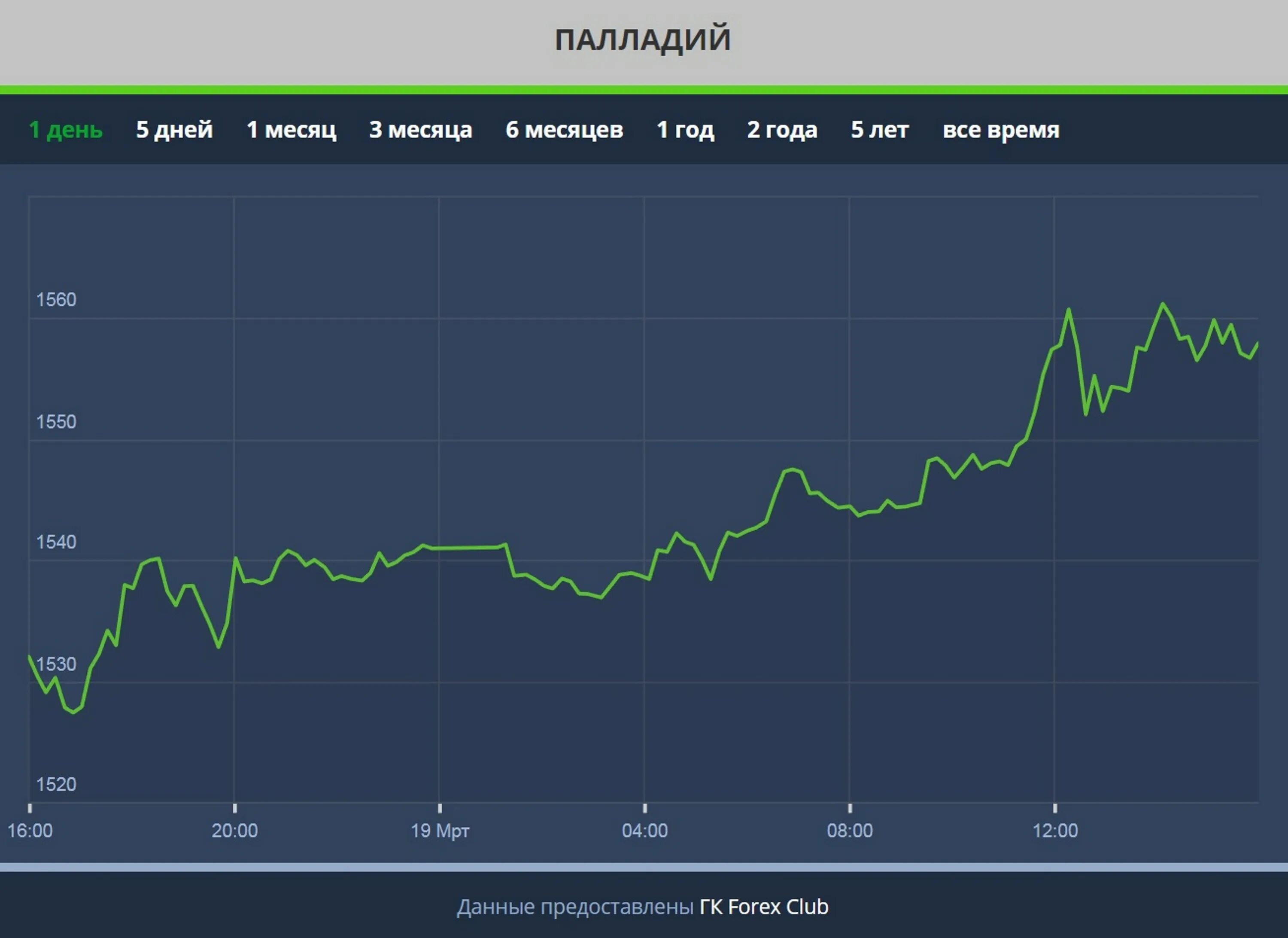Switch to the '5 дней' range tab
Screen dimensions: 1288x938
point(174,130)
